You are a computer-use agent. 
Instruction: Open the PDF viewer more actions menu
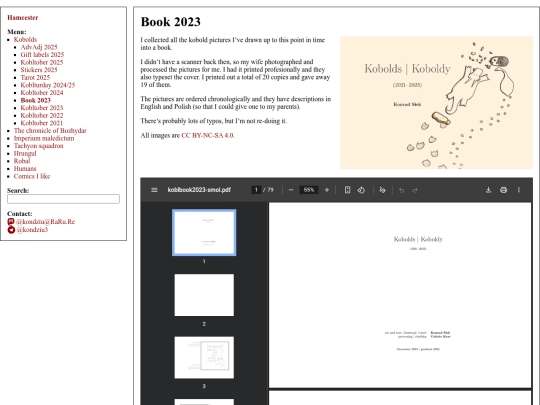pyautogui.click(x=519, y=190)
